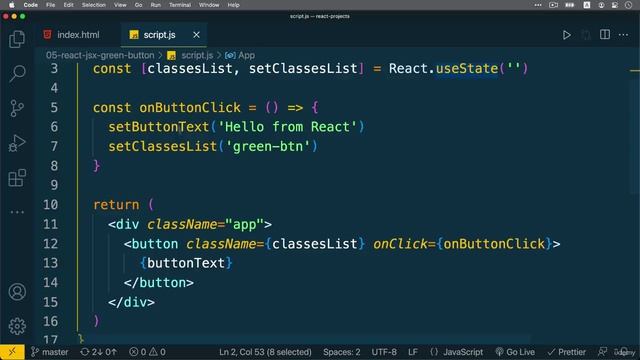The height and width of the screenshot is (360, 640).
Task: Click 'setButtonText' on line 6
Action: click(158, 127)
